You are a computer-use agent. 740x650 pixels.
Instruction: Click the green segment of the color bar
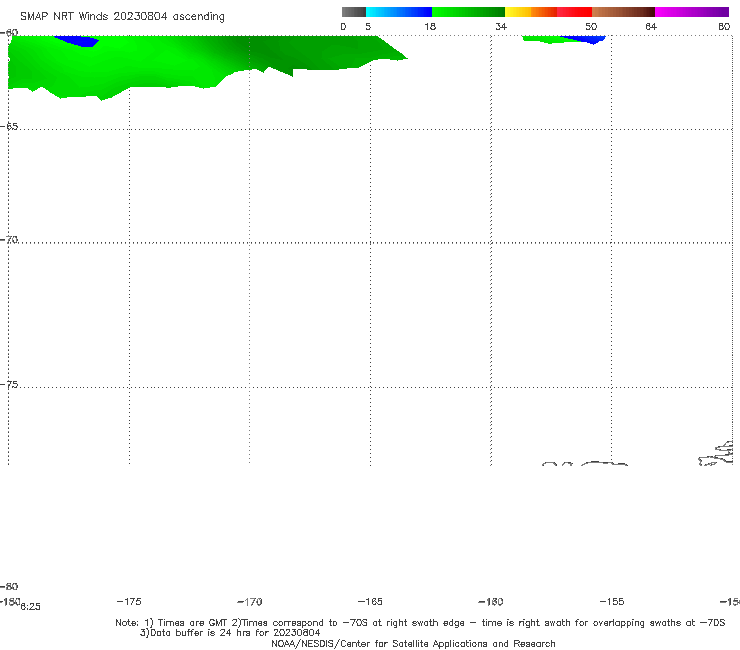click(x=468, y=12)
